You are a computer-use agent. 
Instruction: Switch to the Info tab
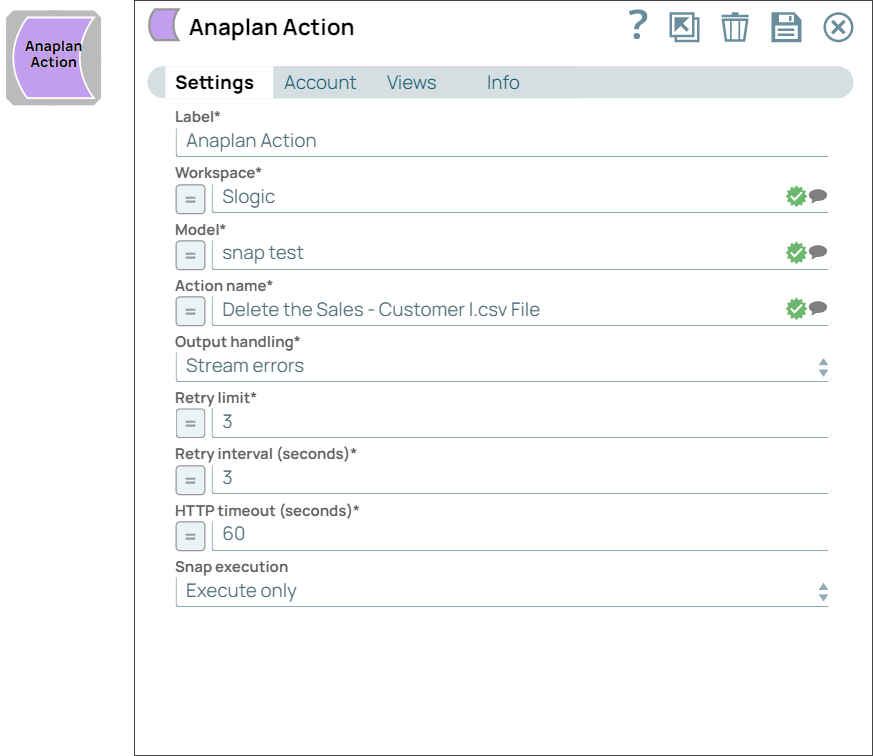point(502,83)
